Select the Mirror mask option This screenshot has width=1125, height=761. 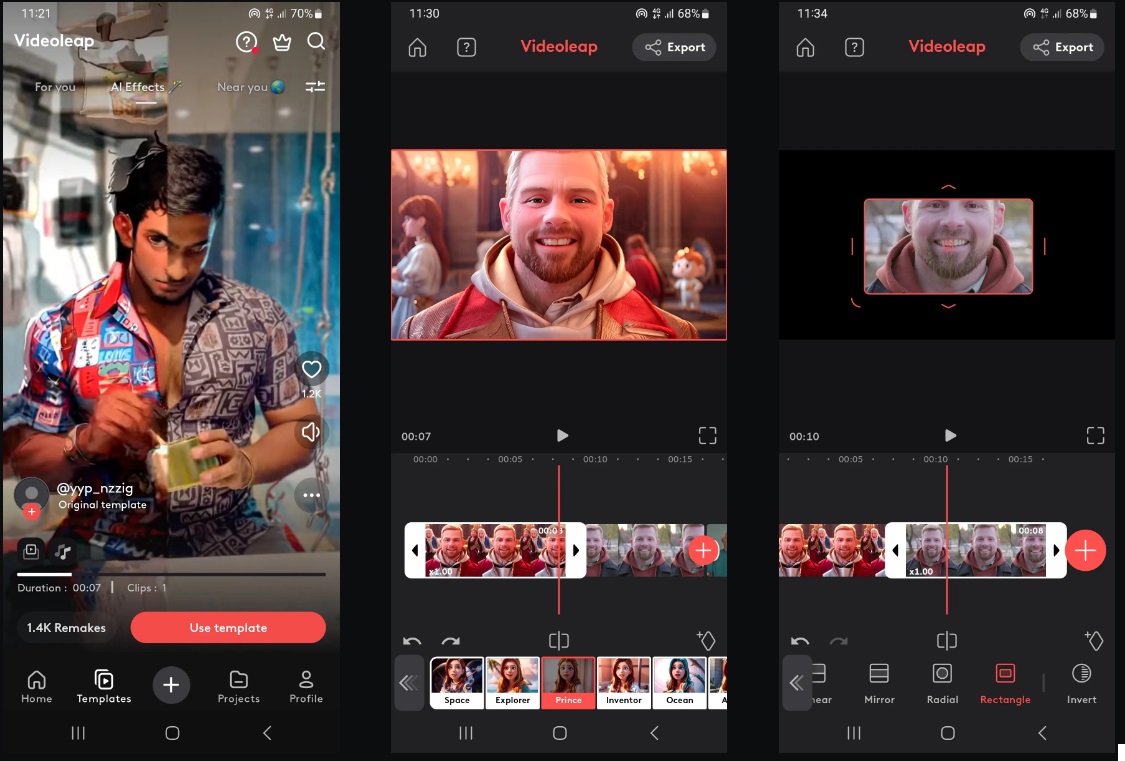pos(879,683)
